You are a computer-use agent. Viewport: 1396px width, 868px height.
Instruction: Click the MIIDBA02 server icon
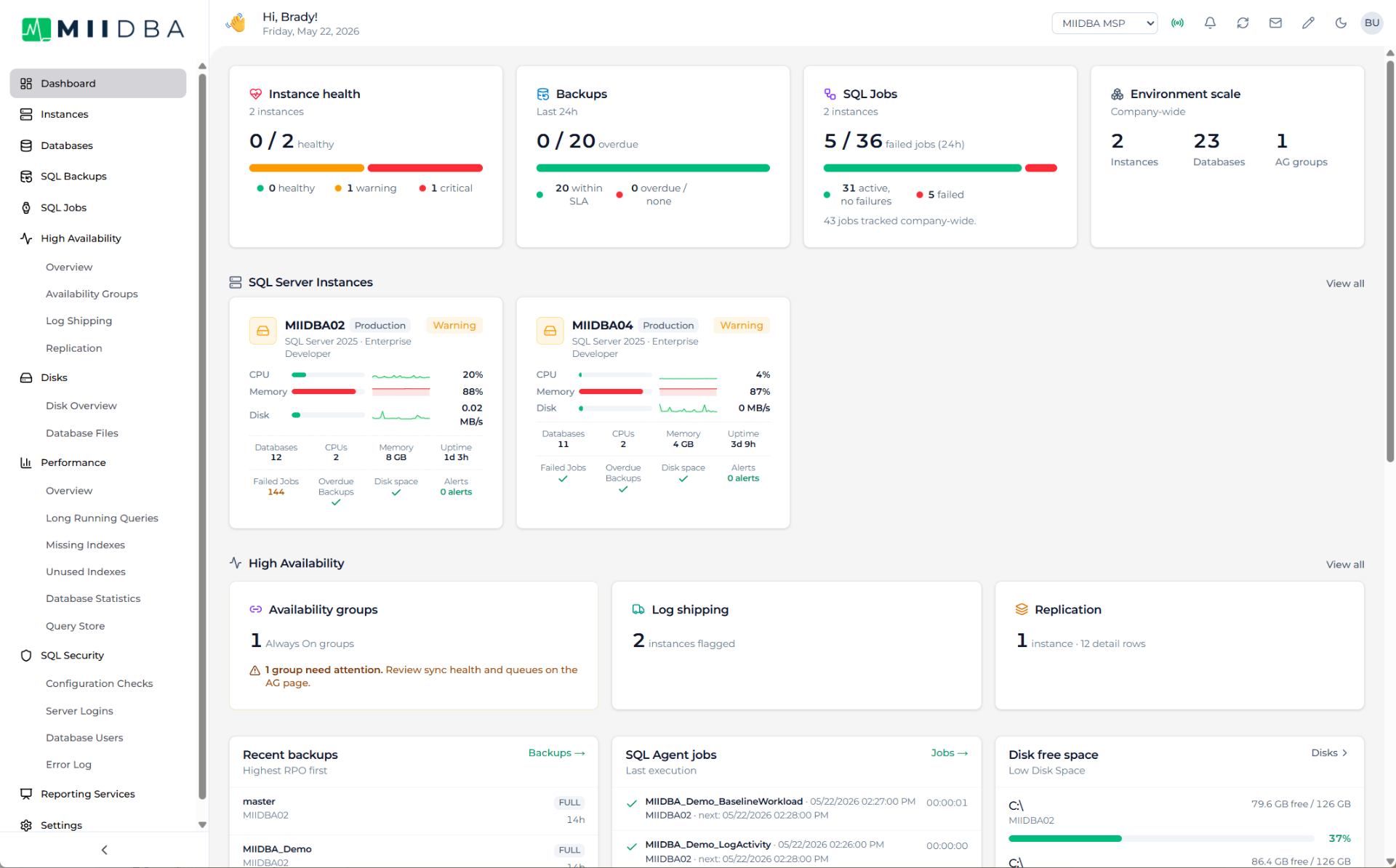(x=262, y=331)
